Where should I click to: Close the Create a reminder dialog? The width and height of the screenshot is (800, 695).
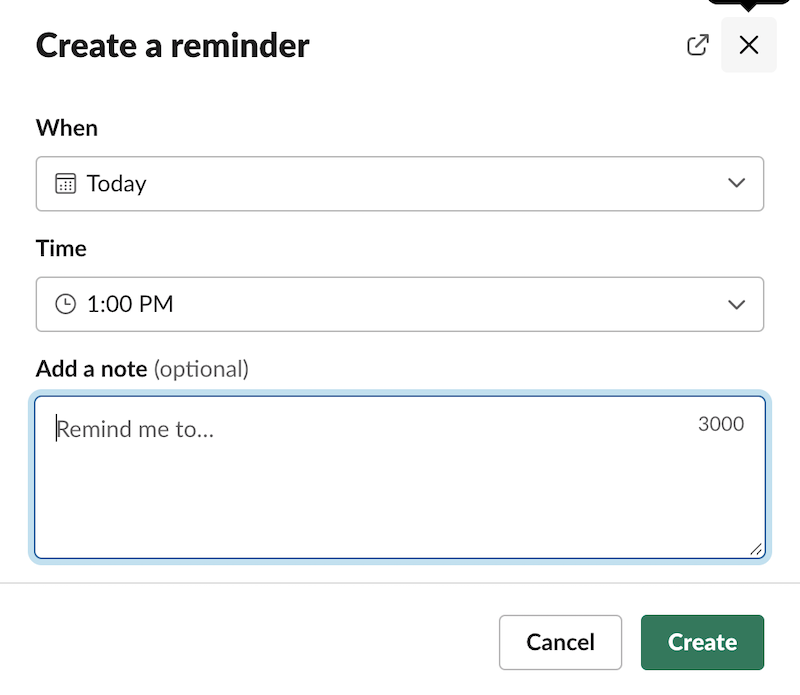(x=748, y=45)
